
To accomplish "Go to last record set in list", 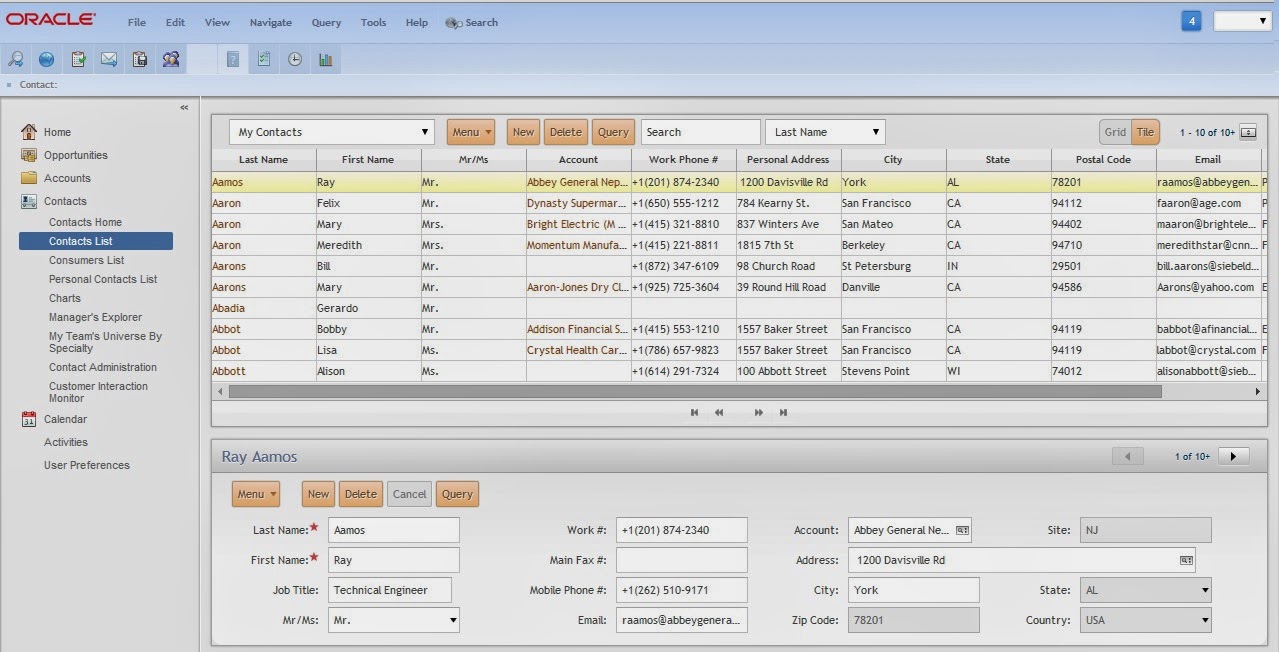I will click(x=783, y=412).
